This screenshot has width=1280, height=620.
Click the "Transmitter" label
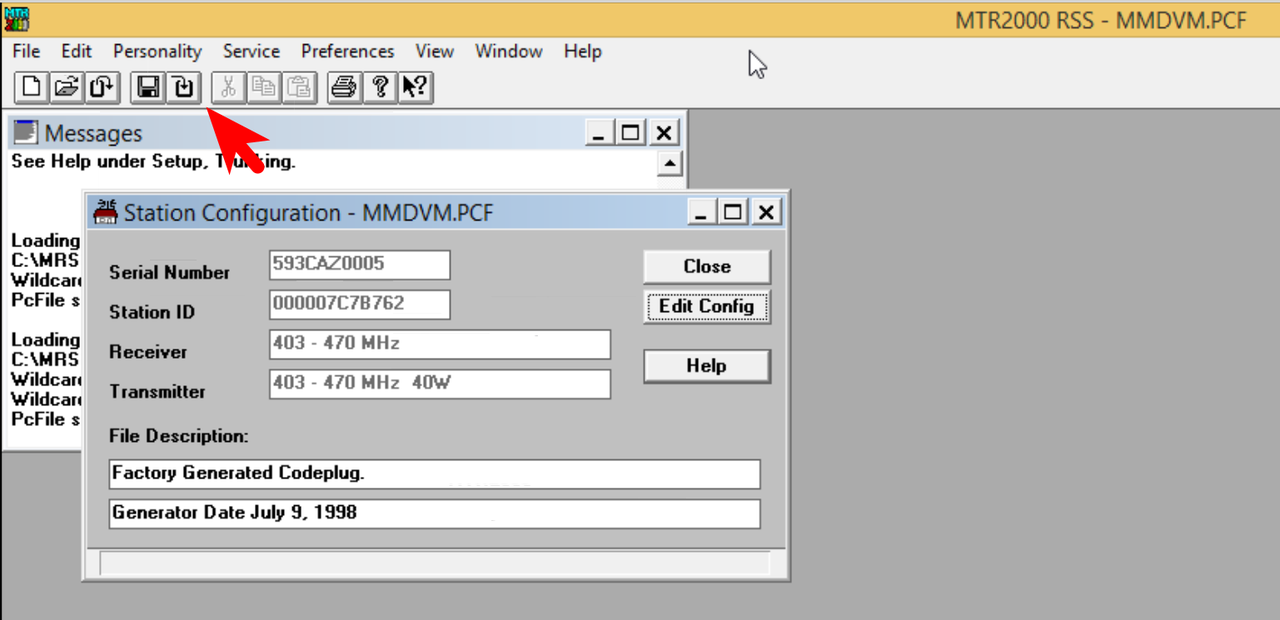[157, 392]
